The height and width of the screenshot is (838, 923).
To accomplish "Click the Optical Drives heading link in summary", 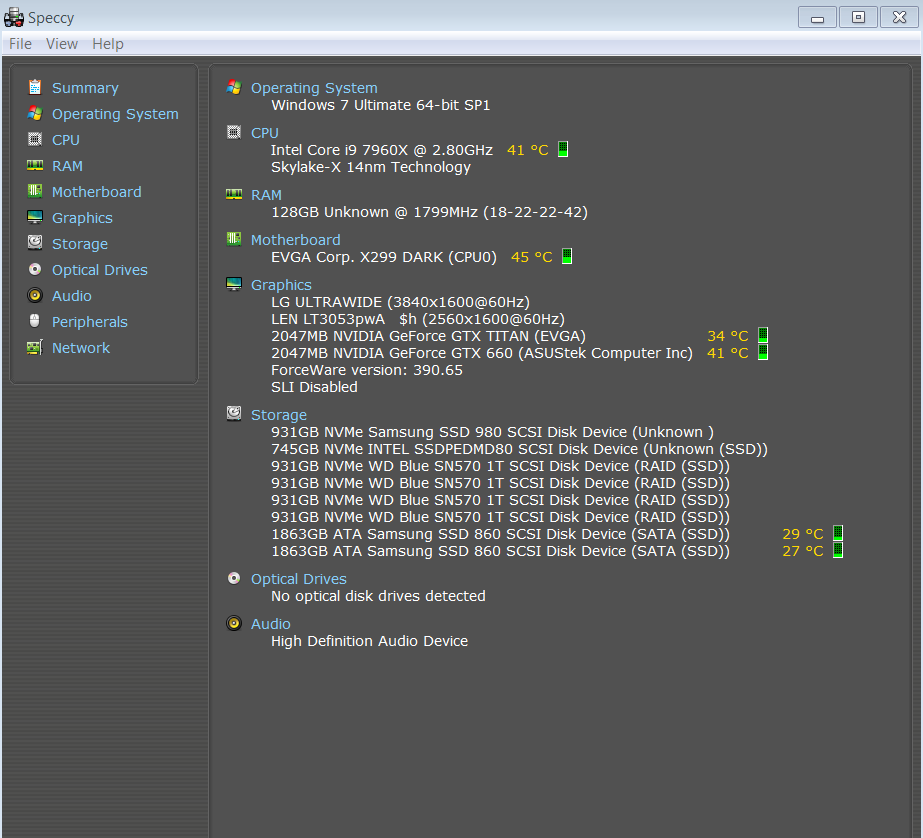I will pos(299,579).
